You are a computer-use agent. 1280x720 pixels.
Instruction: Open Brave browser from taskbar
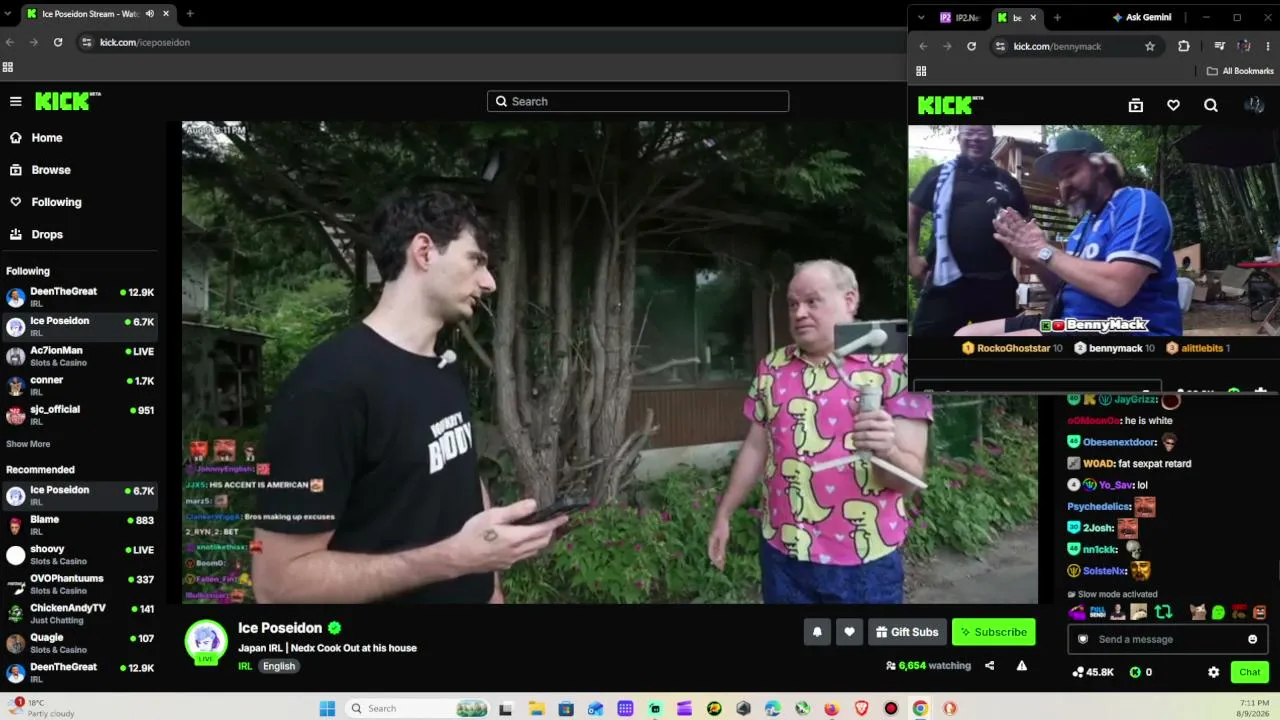click(862, 708)
